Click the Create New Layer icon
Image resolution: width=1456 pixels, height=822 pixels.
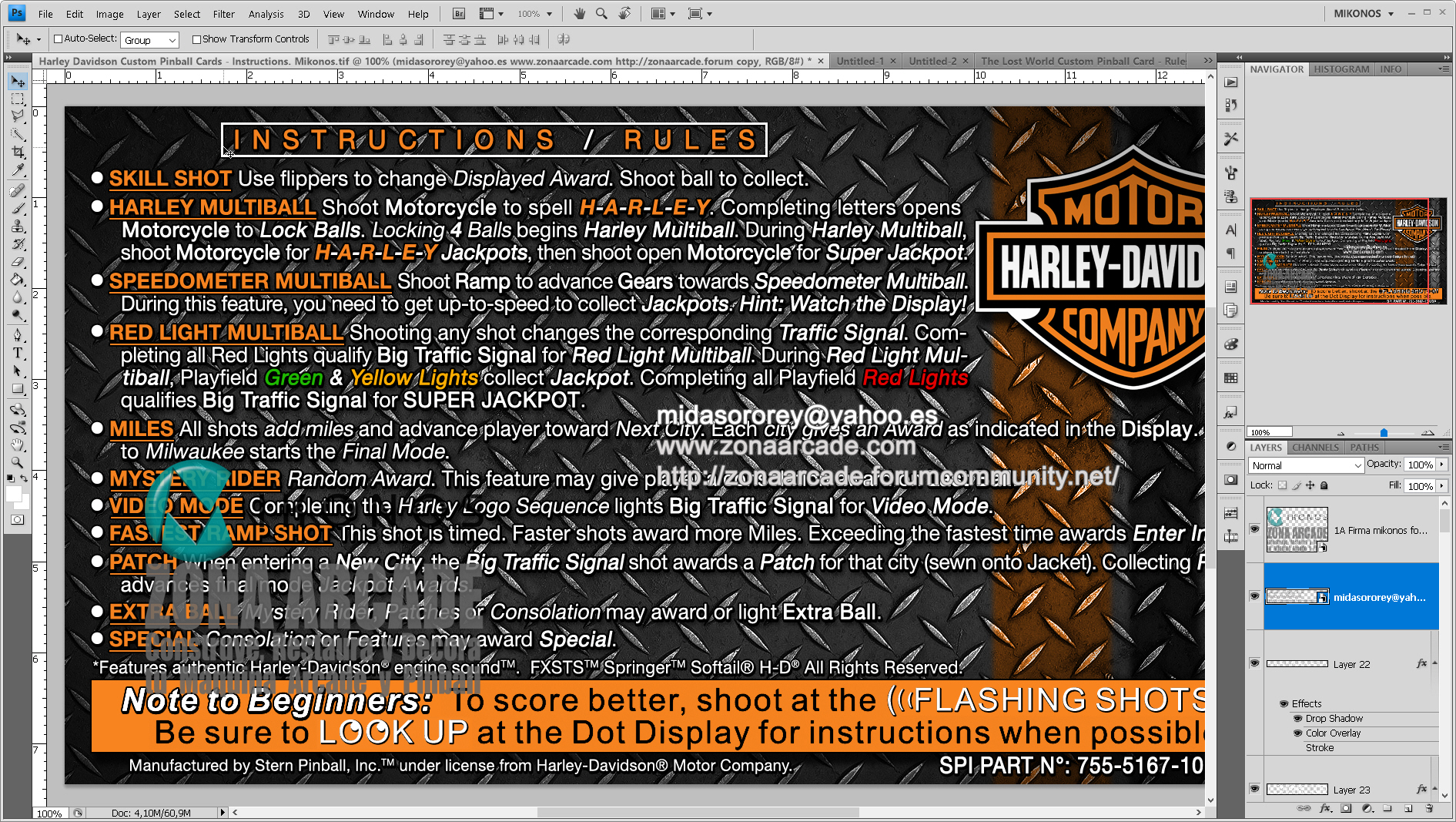coord(1409,810)
